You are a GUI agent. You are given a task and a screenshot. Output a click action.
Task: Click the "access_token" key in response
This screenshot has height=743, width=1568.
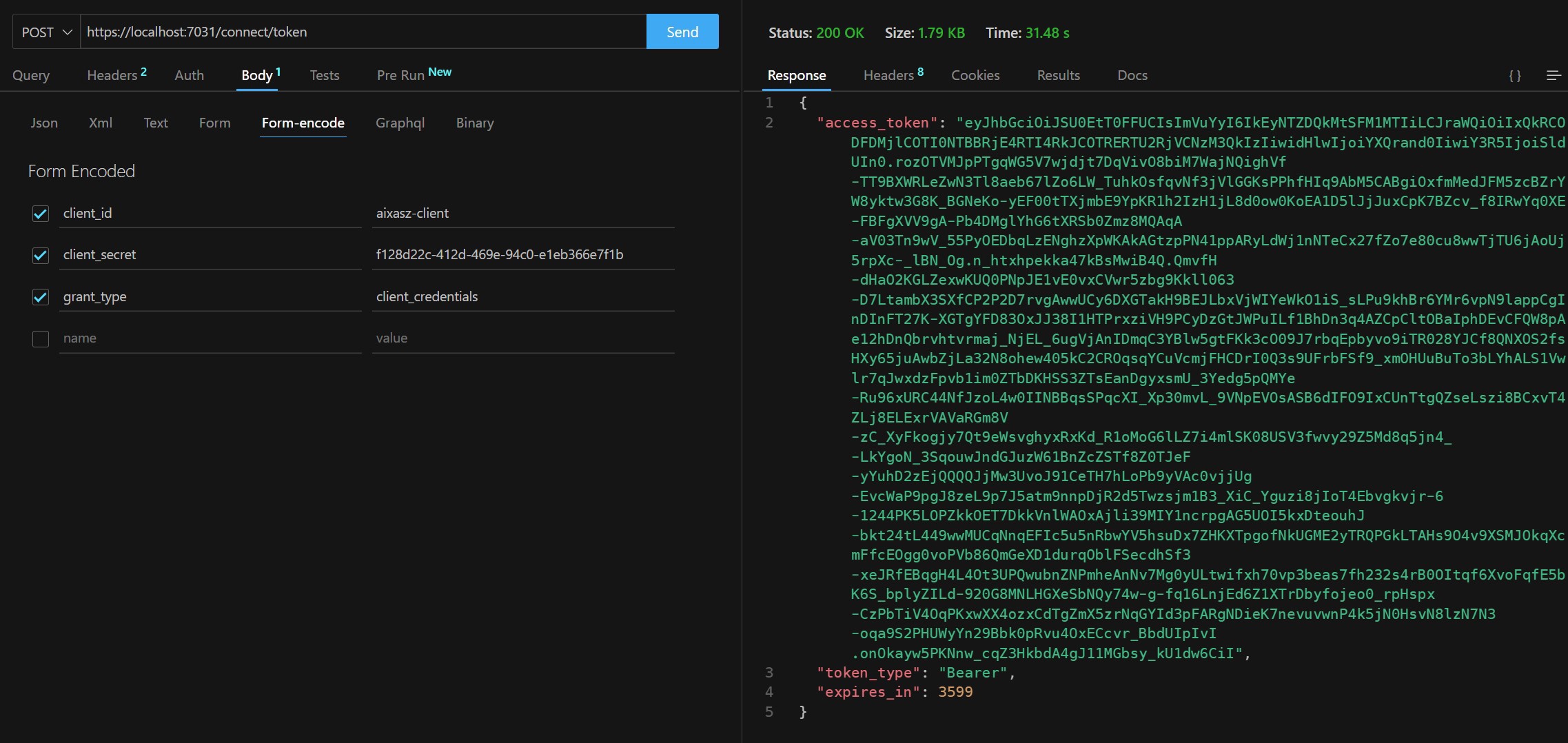877,123
